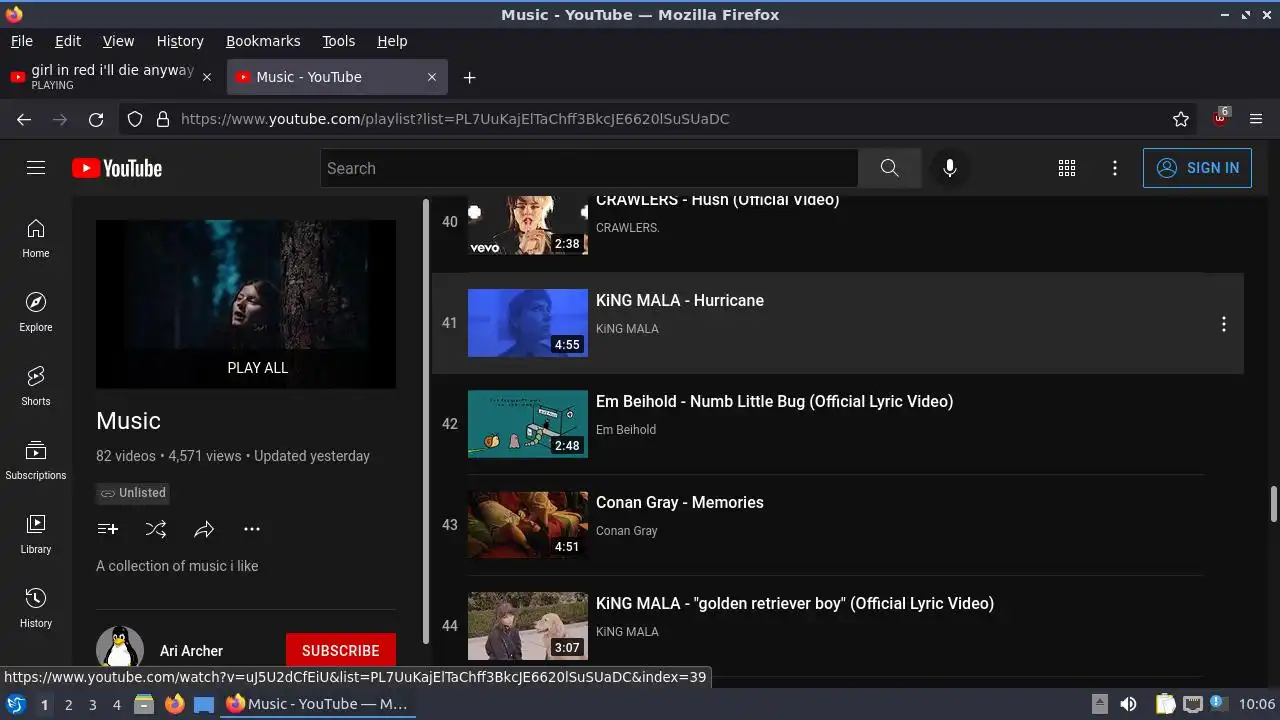Open action menu for KiNG MALA - Hurricane

(x=1223, y=324)
